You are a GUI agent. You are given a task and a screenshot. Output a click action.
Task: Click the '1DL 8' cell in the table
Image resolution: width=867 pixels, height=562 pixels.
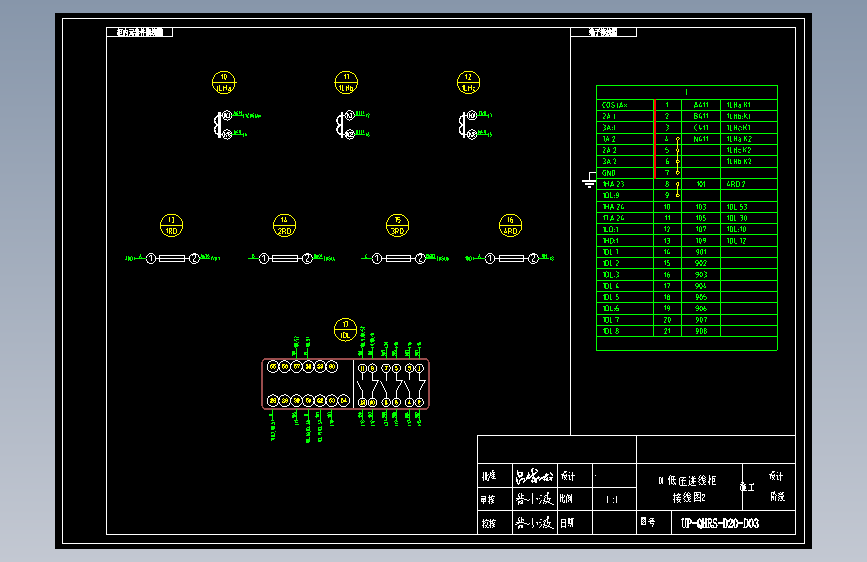point(625,331)
